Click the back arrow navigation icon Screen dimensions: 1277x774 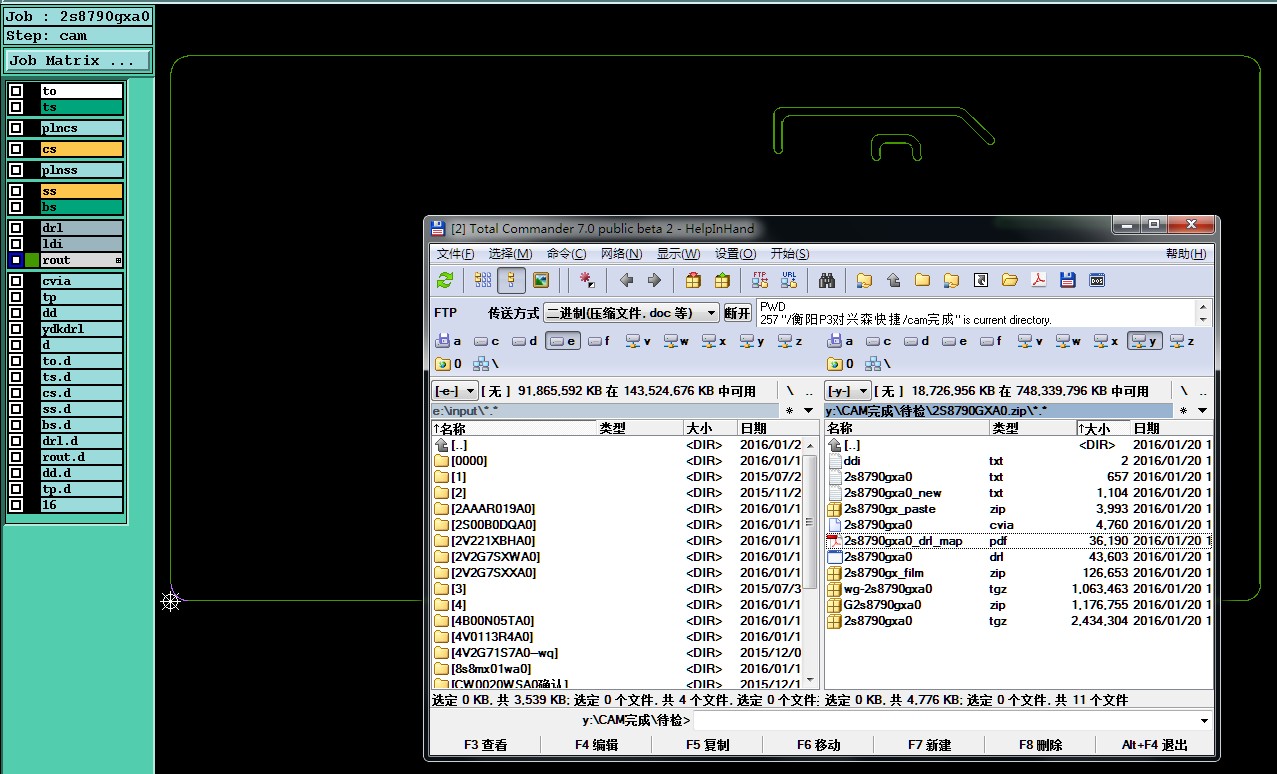(x=626, y=280)
